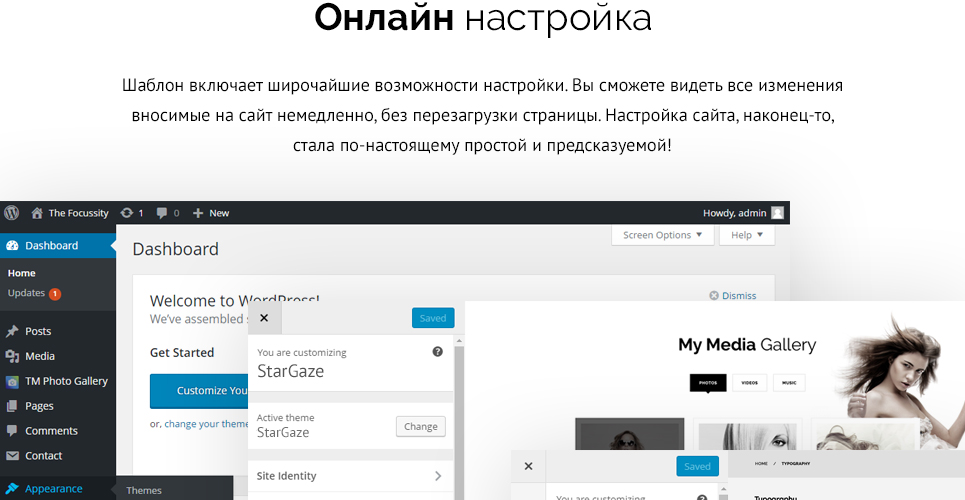The width and height of the screenshot is (965, 500).
Task: Close the second customizer panel
Action: pos(528,466)
